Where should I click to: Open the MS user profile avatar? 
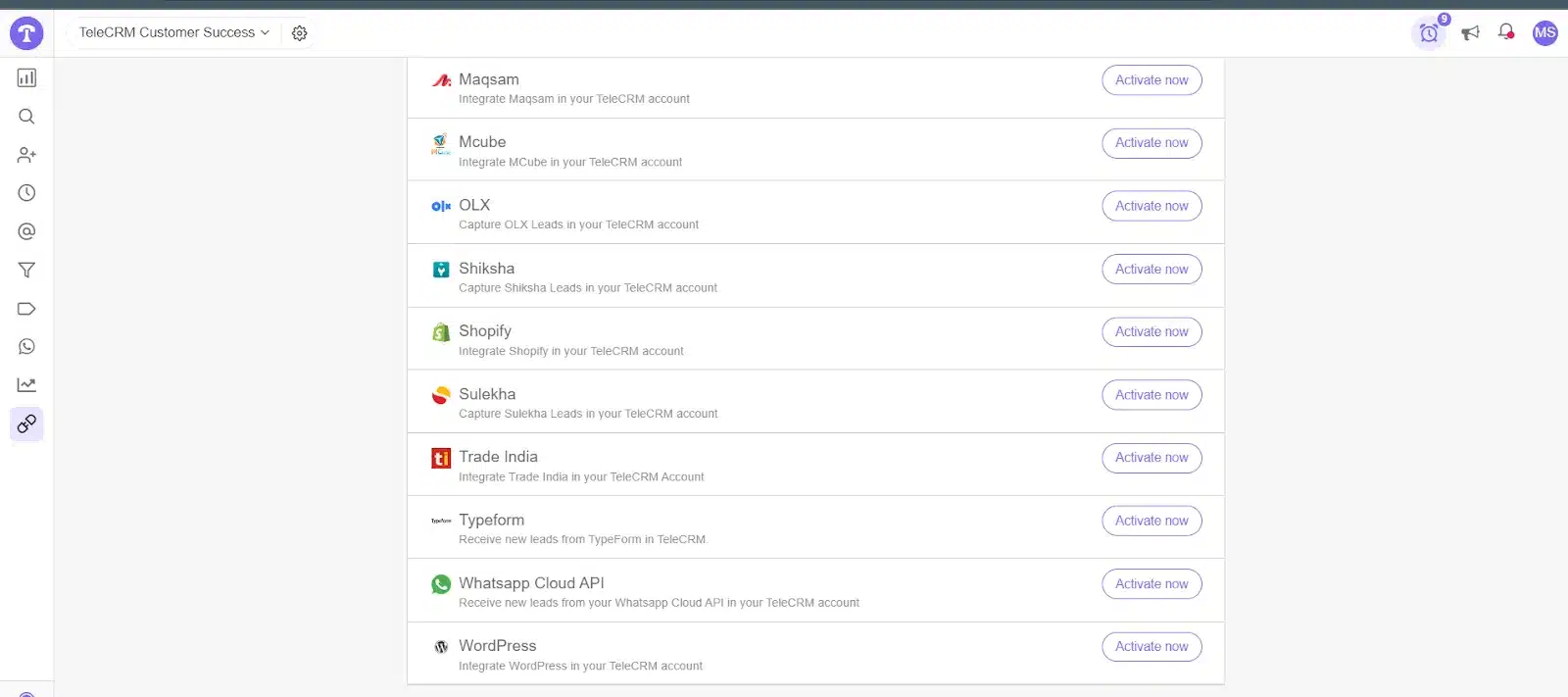tap(1544, 32)
